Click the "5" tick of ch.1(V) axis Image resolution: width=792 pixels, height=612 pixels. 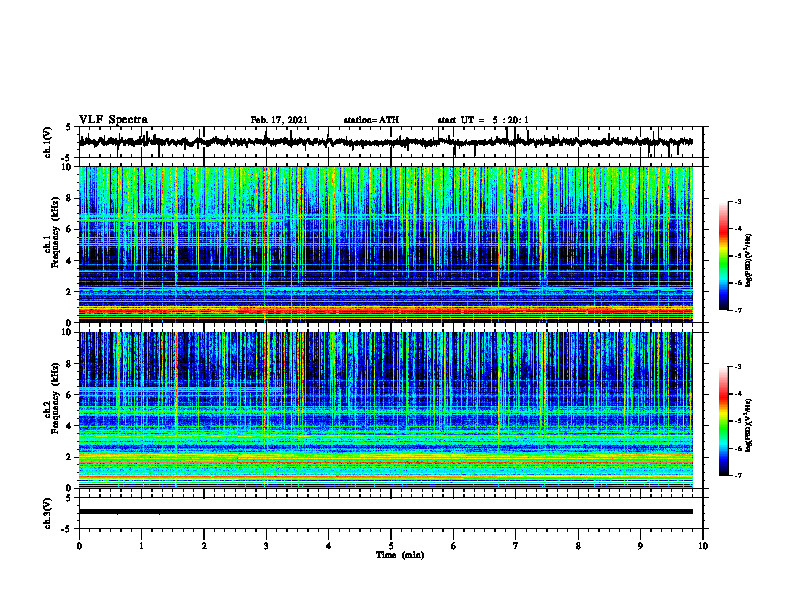(69, 128)
